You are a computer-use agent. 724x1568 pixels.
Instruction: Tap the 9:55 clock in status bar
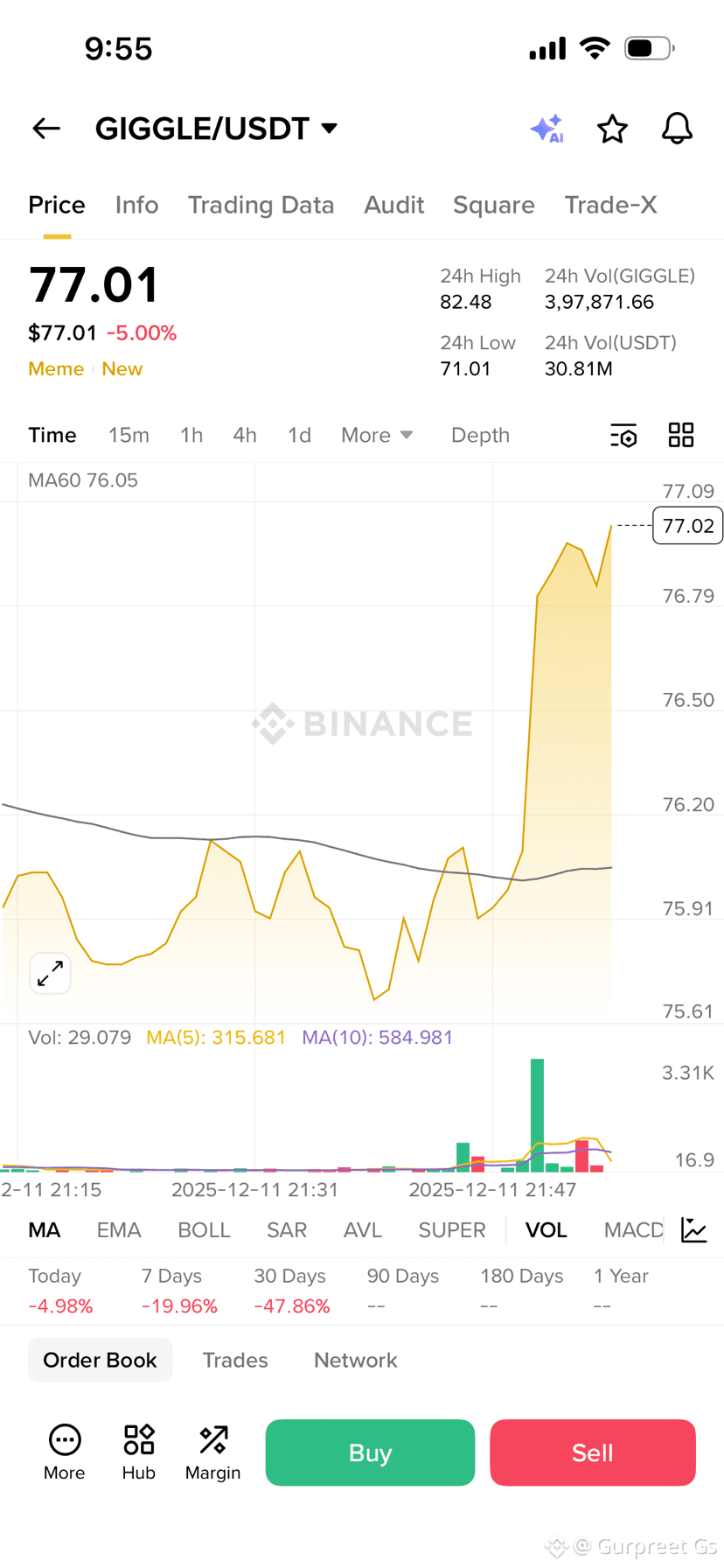click(118, 48)
